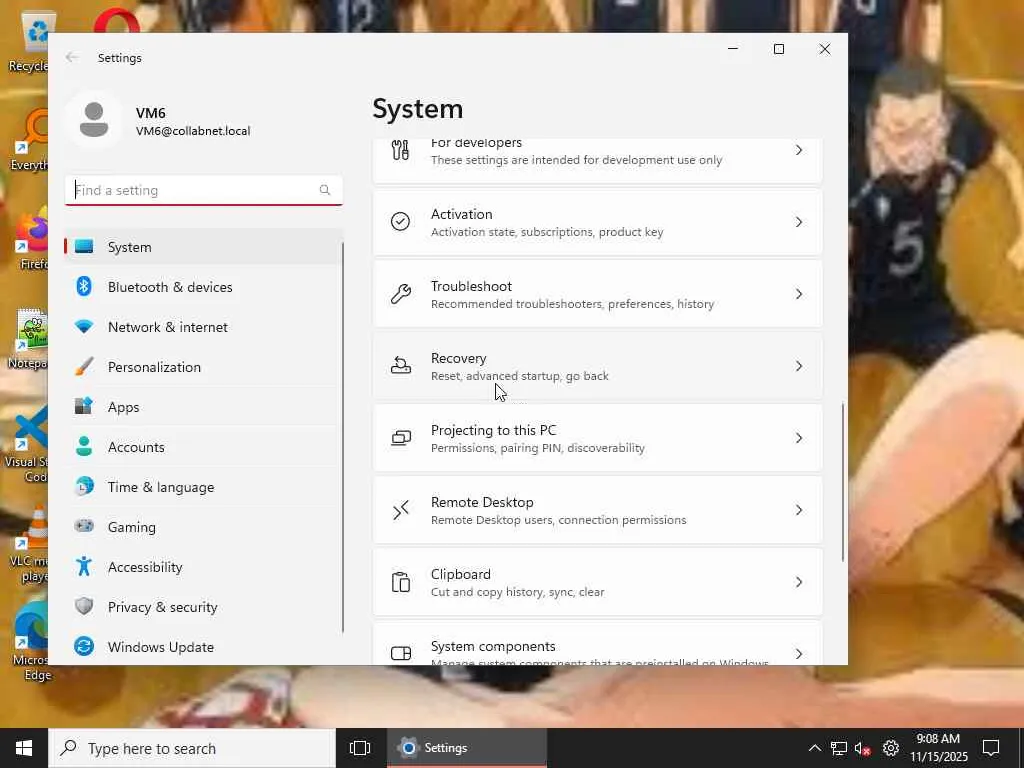Click the Microsoft Edge desktop shortcut
1024x768 pixels.
pyautogui.click(x=30, y=641)
